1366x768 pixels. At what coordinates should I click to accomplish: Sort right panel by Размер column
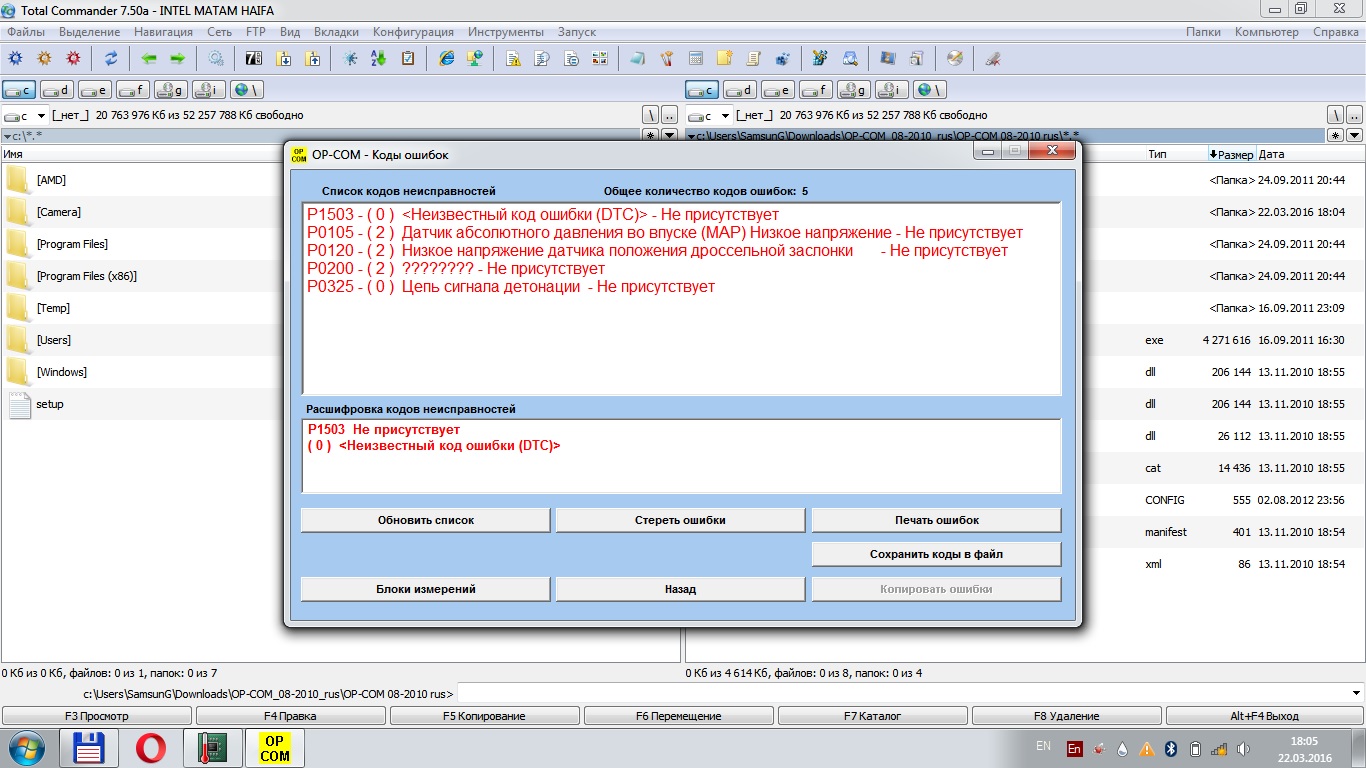click(x=1231, y=155)
